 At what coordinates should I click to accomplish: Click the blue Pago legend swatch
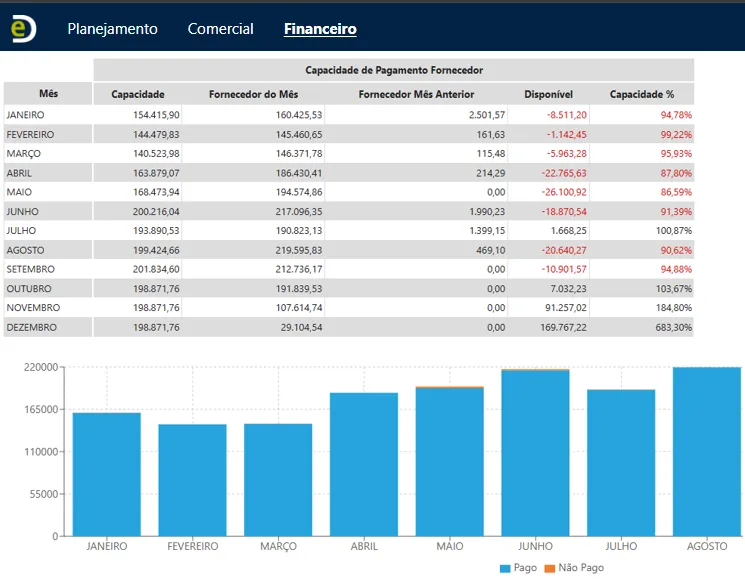click(505, 568)
